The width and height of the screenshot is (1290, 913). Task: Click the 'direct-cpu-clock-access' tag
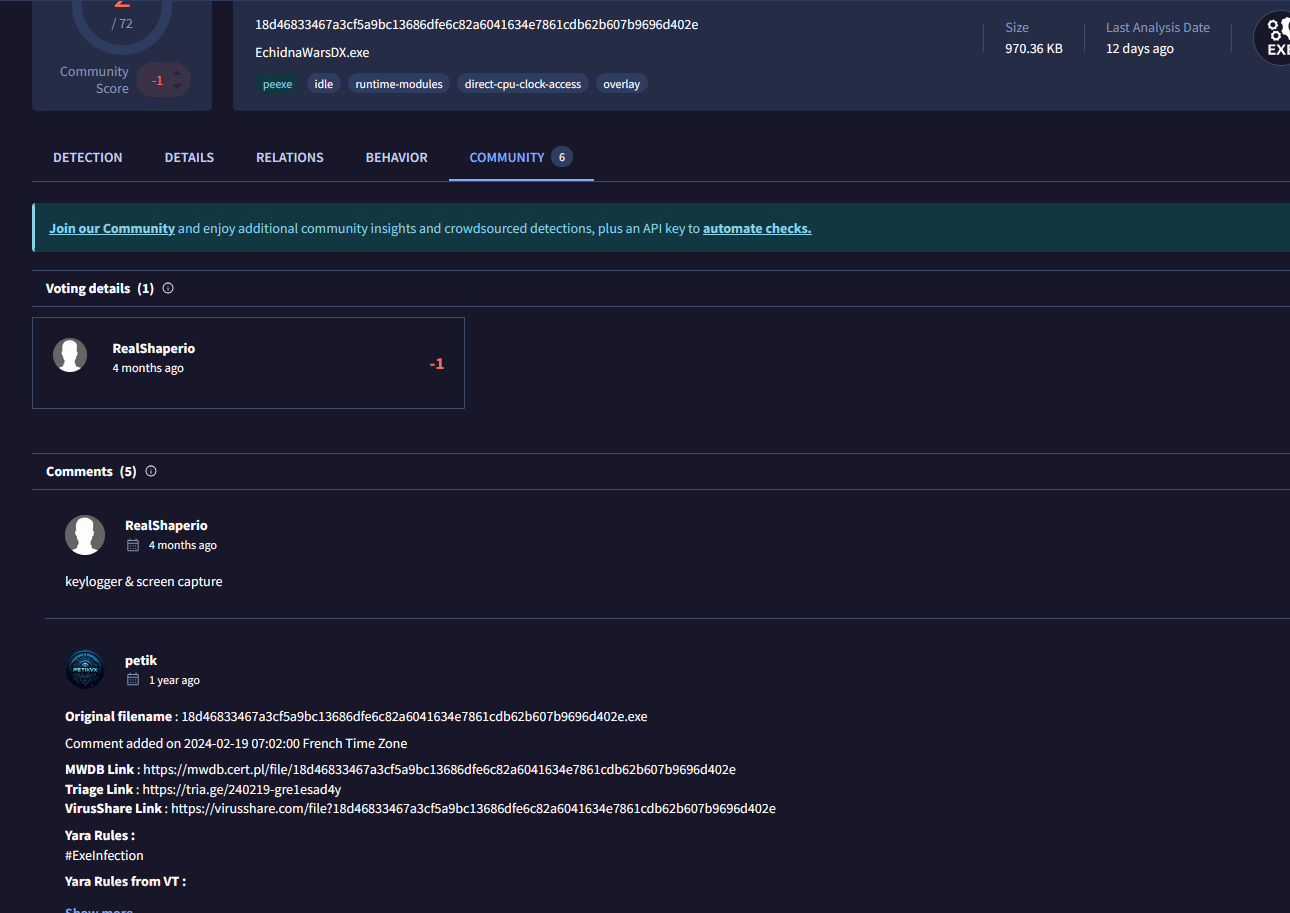point(522,84)
